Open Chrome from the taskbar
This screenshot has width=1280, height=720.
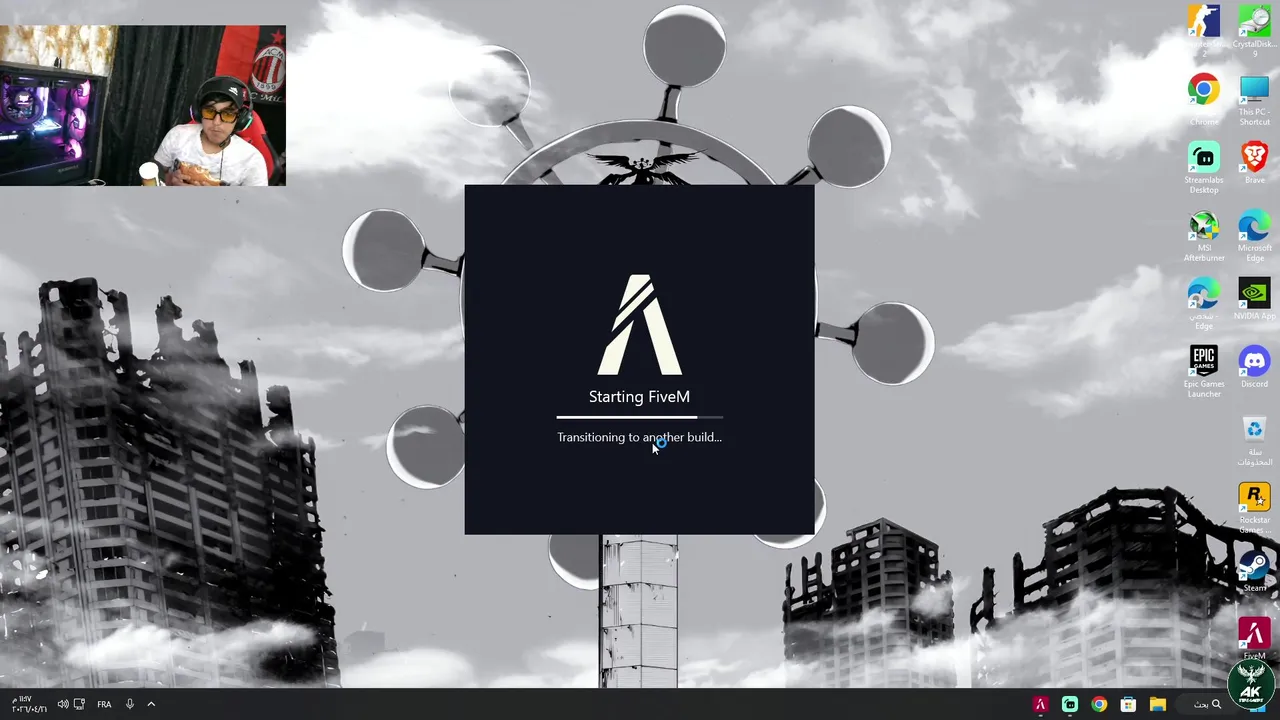(1099, 704)
